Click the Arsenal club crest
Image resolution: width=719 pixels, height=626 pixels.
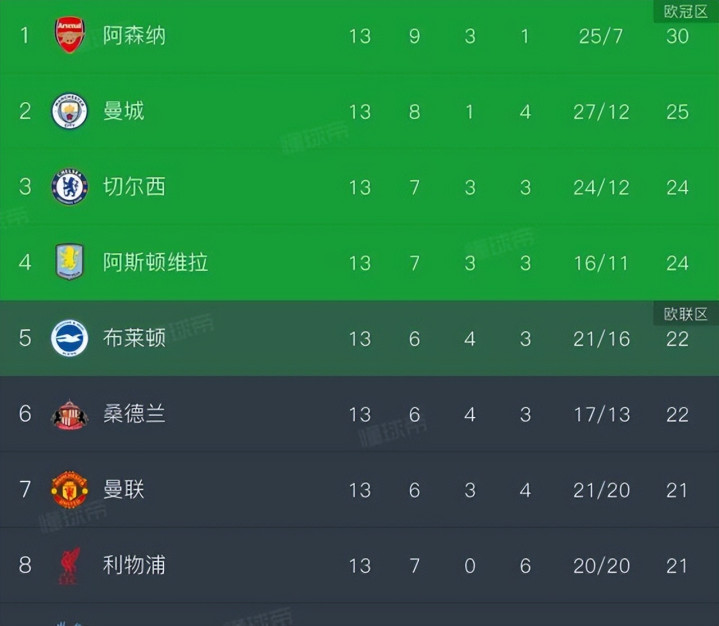coord(70,35)
